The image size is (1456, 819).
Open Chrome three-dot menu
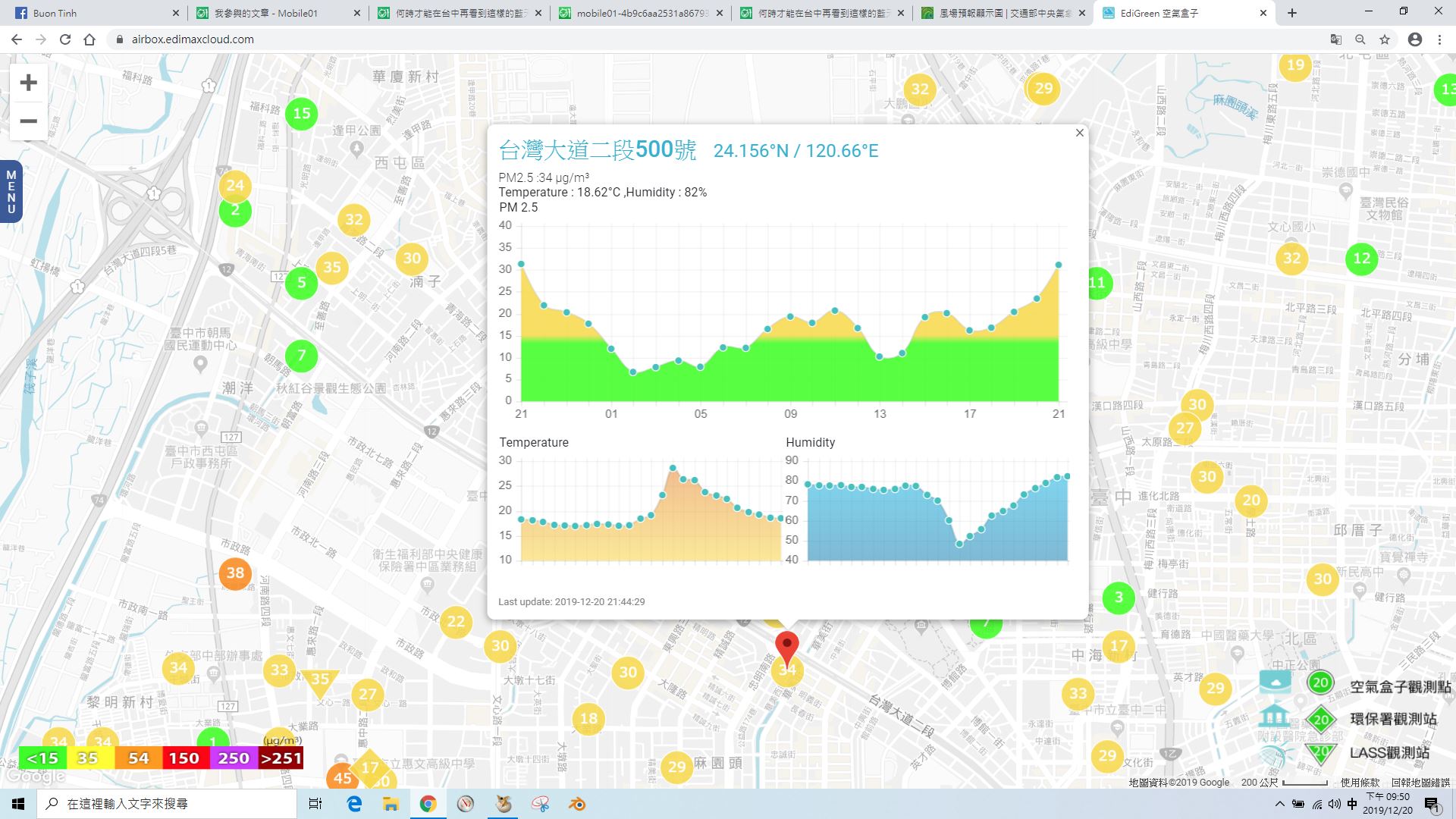coord(1439,39)
